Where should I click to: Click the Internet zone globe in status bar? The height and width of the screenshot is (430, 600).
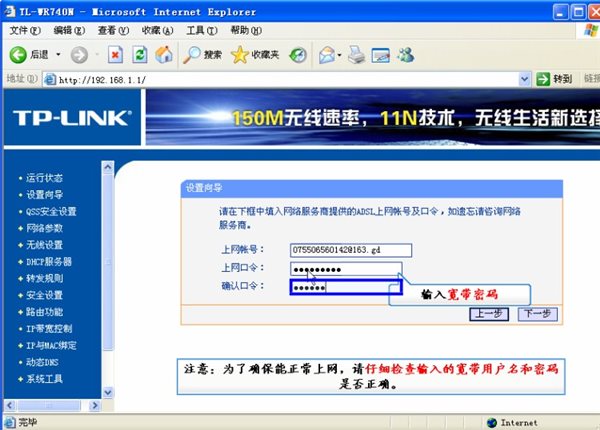click(x=492, y=422)
